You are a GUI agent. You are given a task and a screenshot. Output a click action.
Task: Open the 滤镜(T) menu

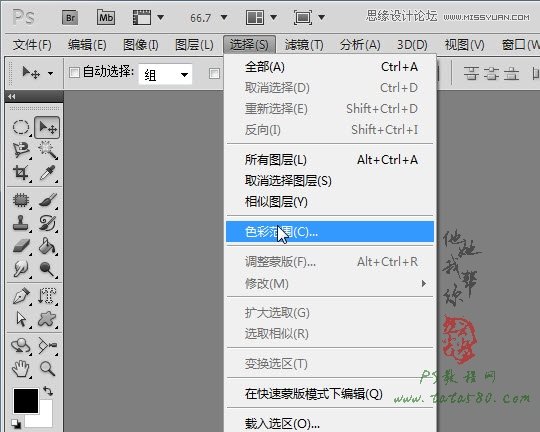pos(304,45)
